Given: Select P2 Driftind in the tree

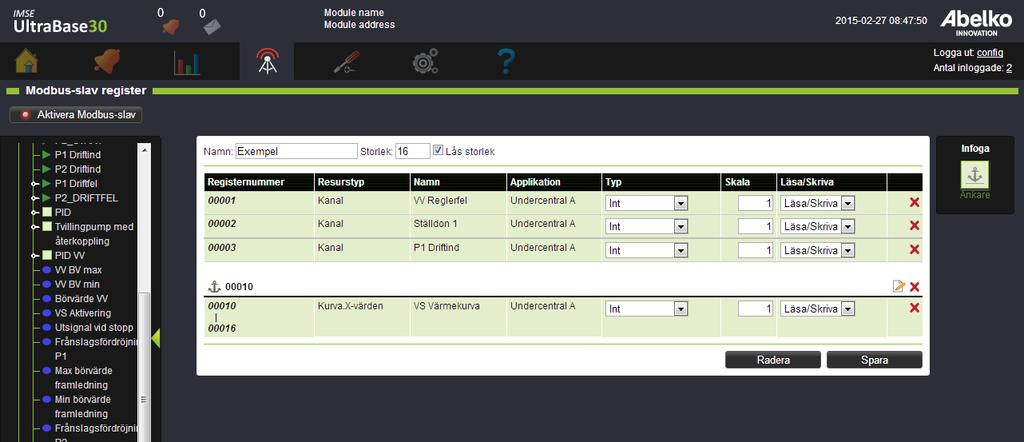Looking at the screenshot, I should (x=78, y=170).
